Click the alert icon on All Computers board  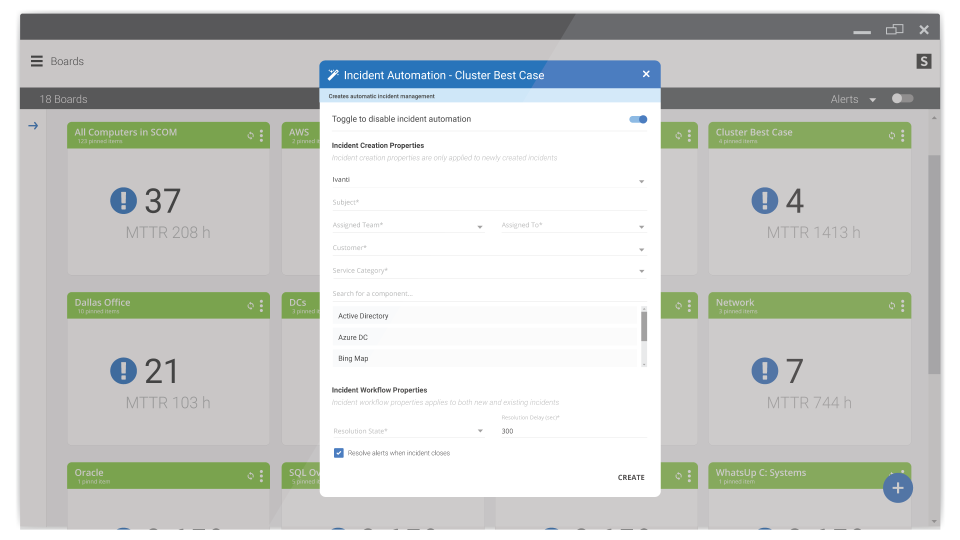click(123, 200)
